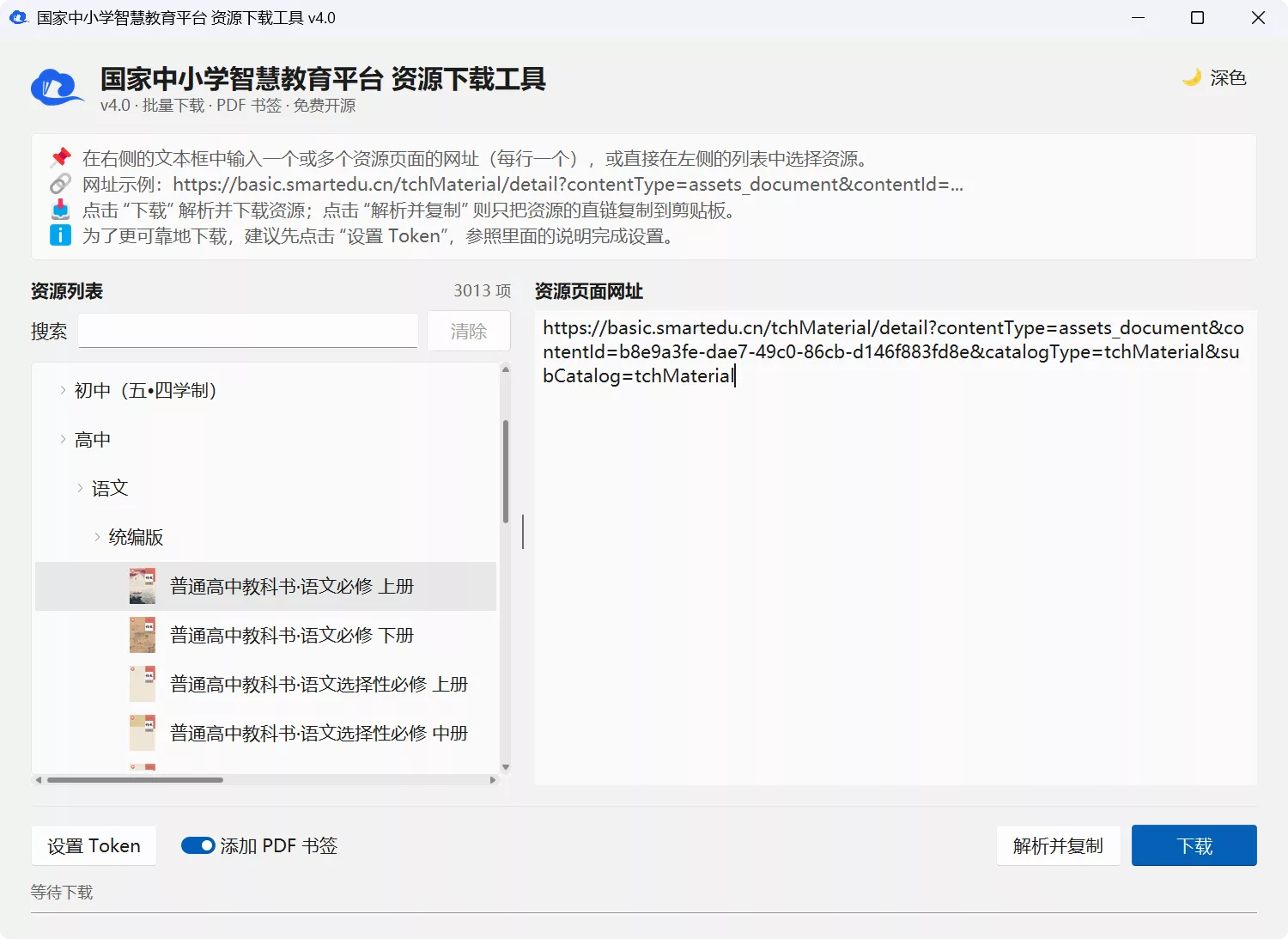
Task: Click the scroll-down arrow of resource list
Action: click(506, 767)
